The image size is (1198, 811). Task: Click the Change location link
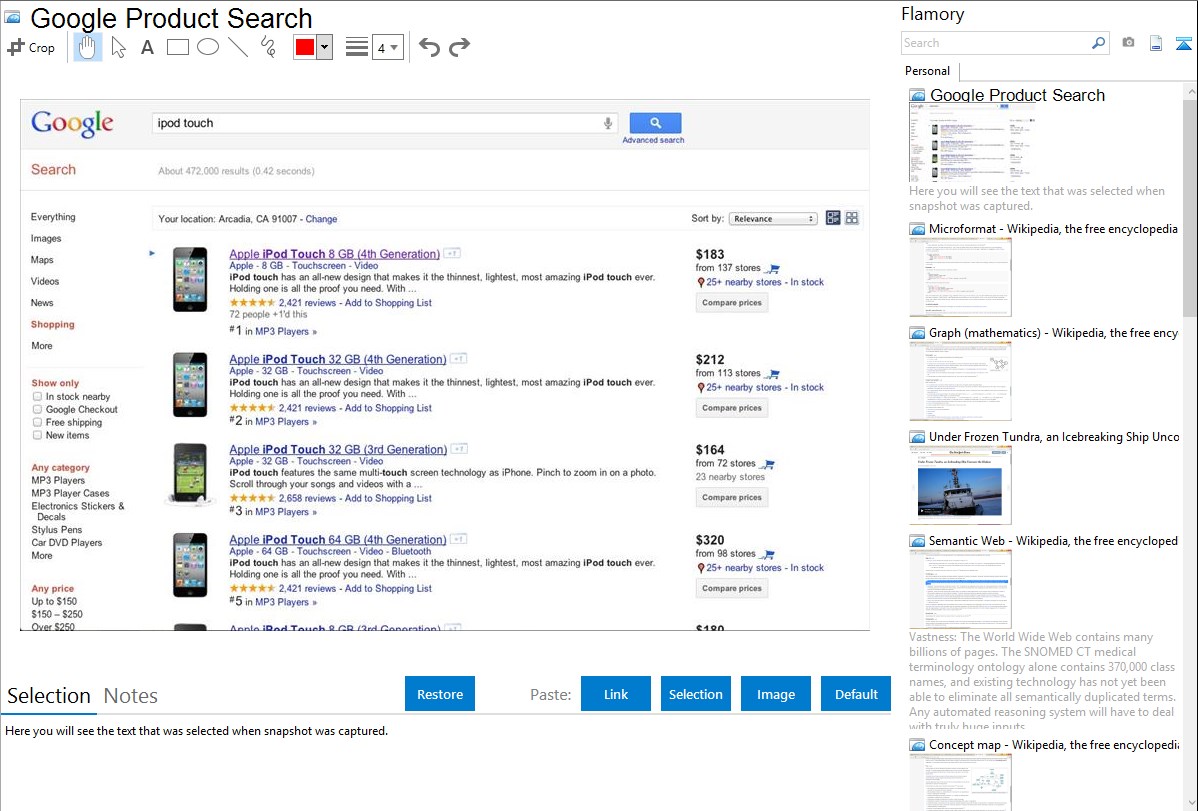321,219
